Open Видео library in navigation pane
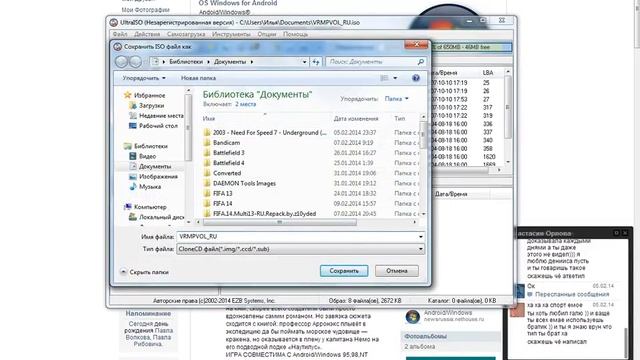640x360 pixels. [x=142, y=156]
